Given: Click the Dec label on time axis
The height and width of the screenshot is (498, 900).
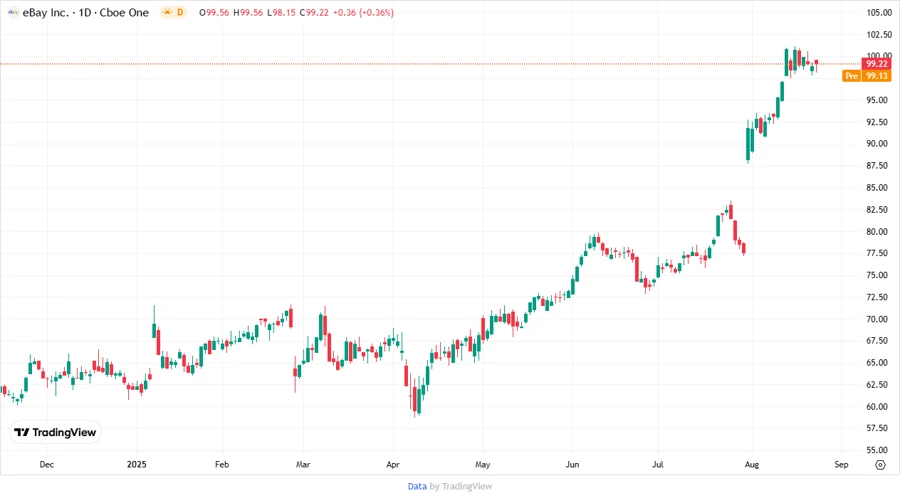Looking at the screenshot, I should [46, 464].
